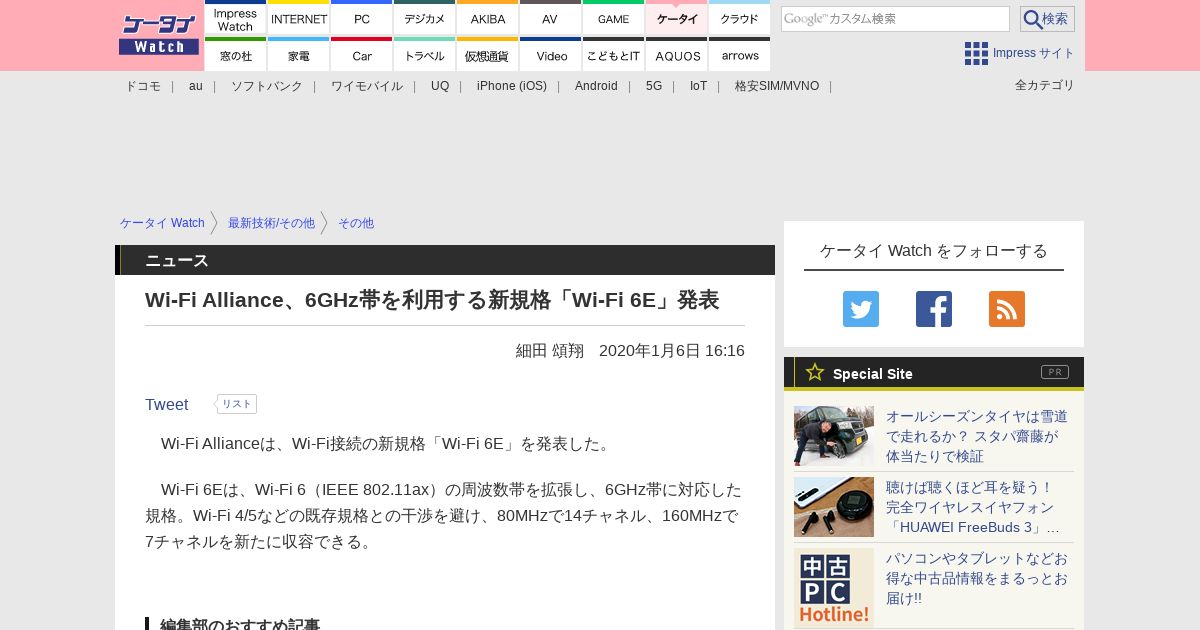Open the 中古PC Hotline thumbnail
The width and height of the screenshot is (1200, 630).
pos(834,588)
